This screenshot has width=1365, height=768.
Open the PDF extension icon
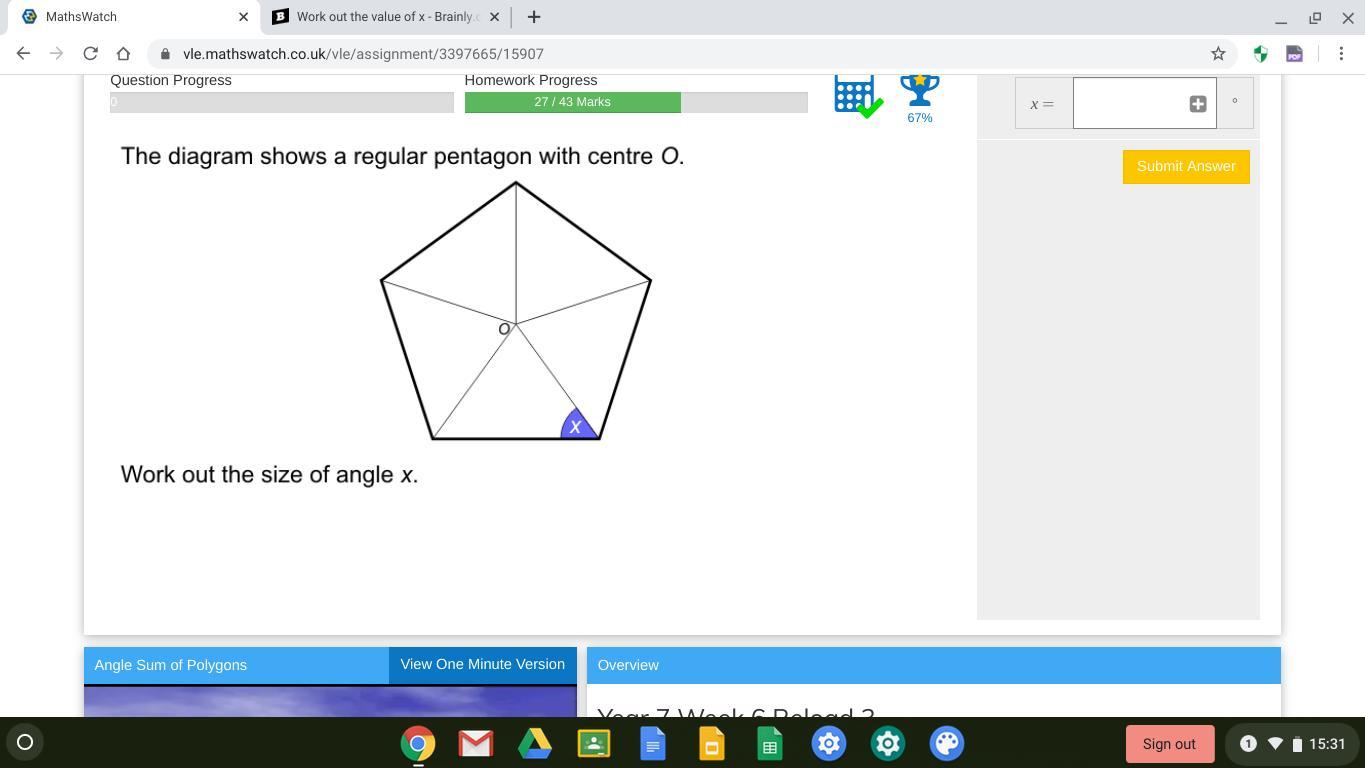click(1294, 53)
